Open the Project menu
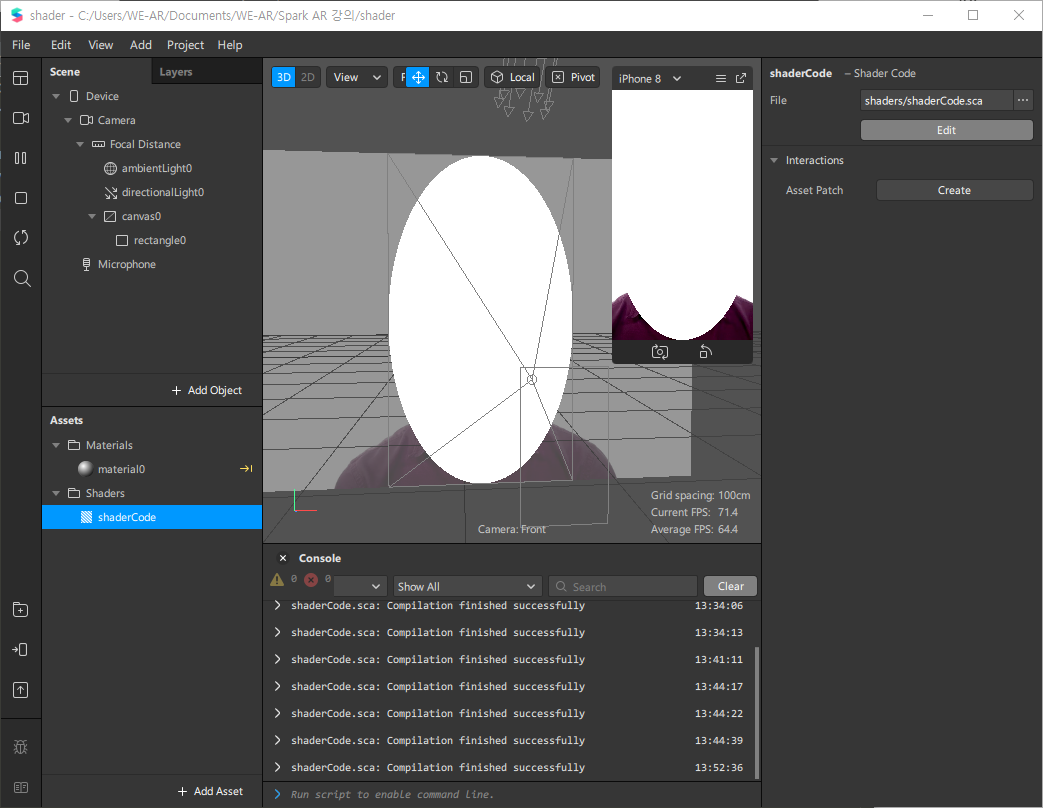The image size is (1043, 808). 185,45
